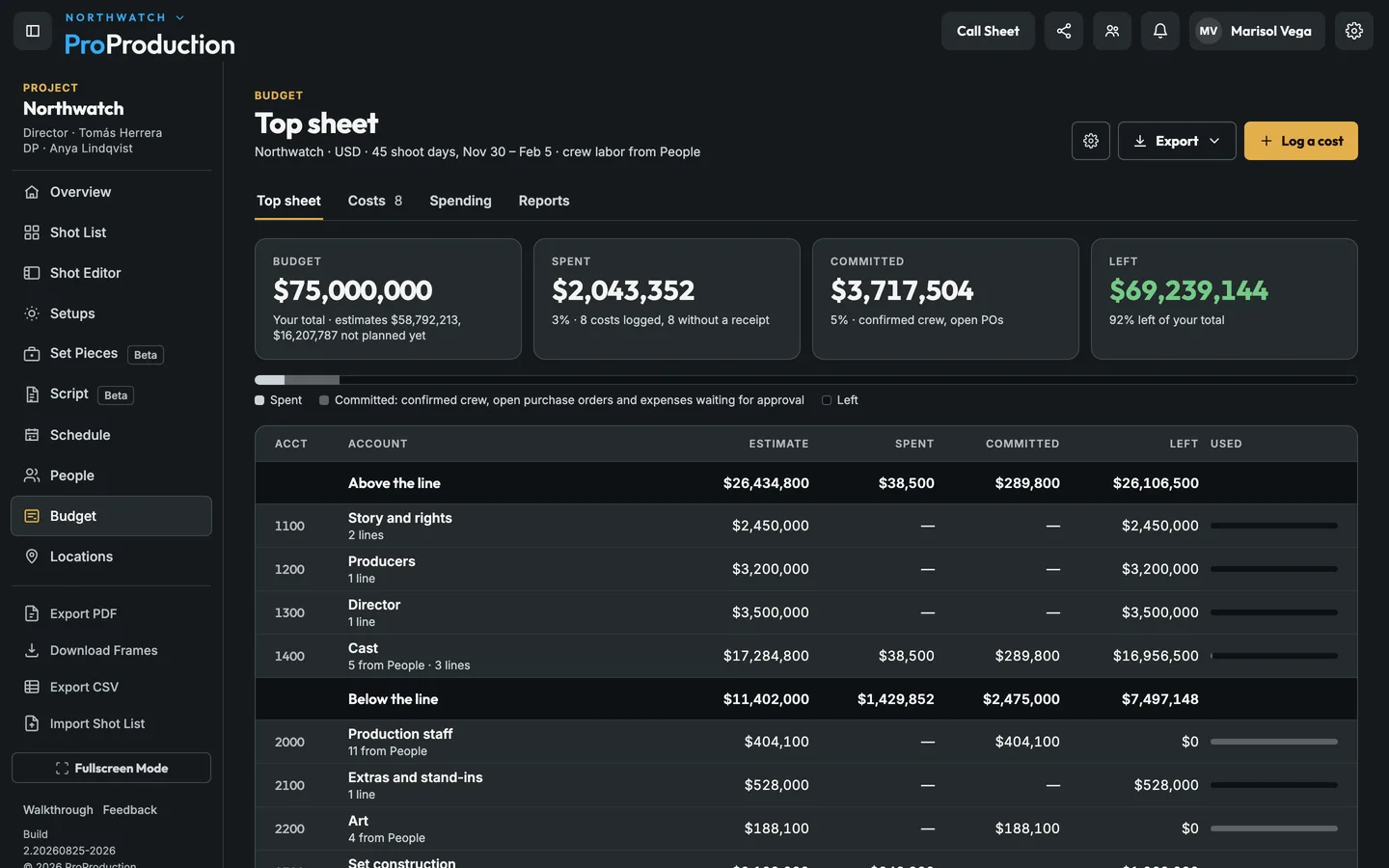The image size is (1389, 868).
Task: Open Production staff account row
Action: [805, 742]
